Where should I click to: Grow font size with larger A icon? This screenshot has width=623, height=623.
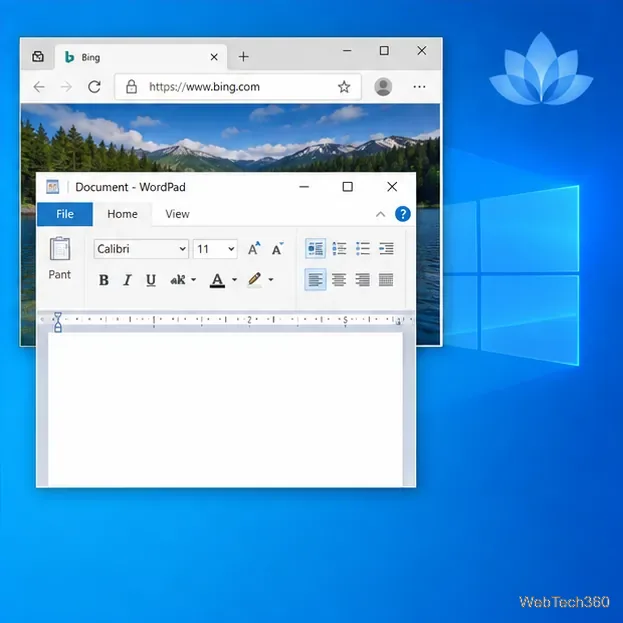pyautogui.click(x=254, y=249)
